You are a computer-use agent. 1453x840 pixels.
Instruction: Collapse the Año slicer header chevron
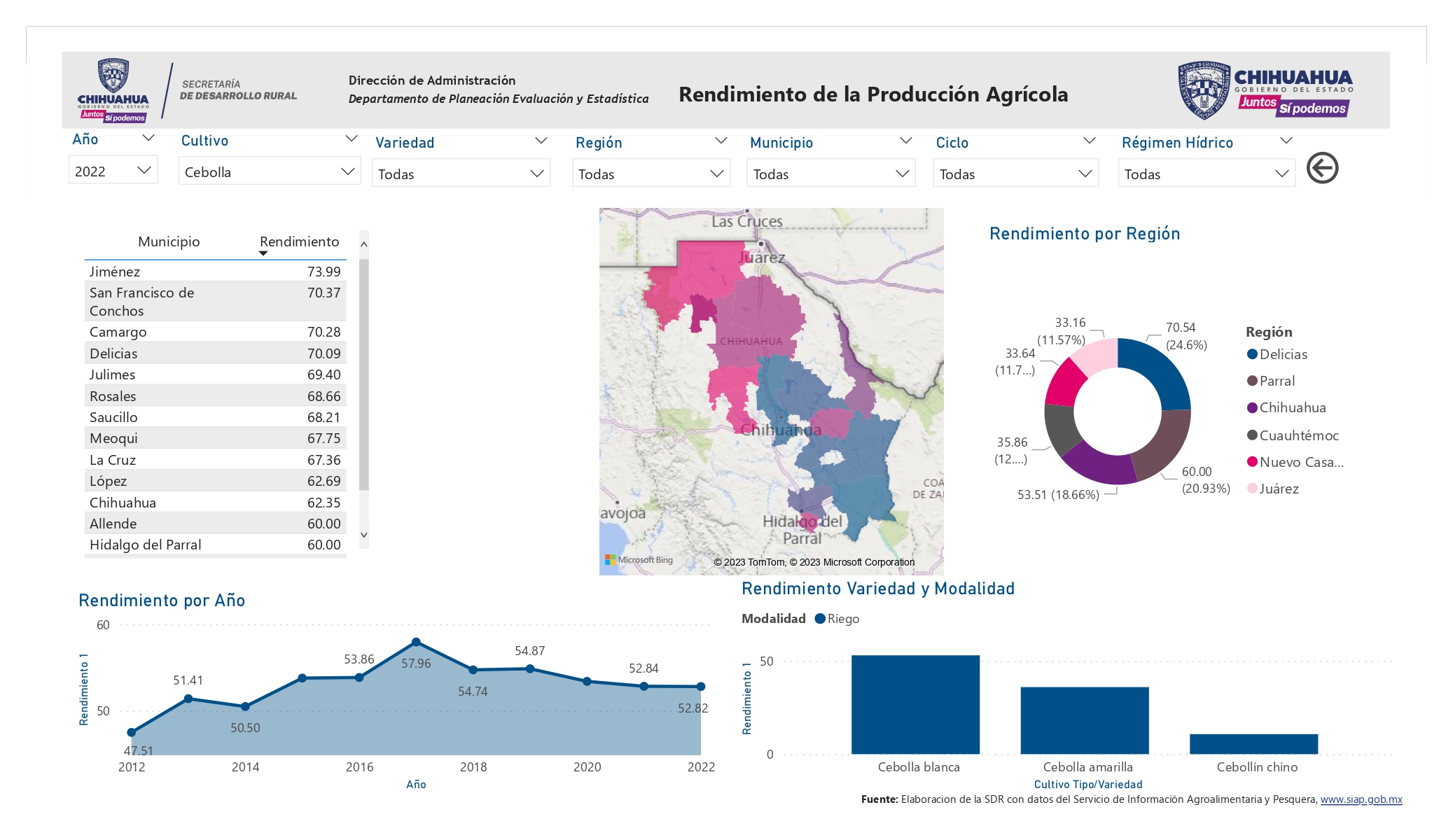point(148,138)
